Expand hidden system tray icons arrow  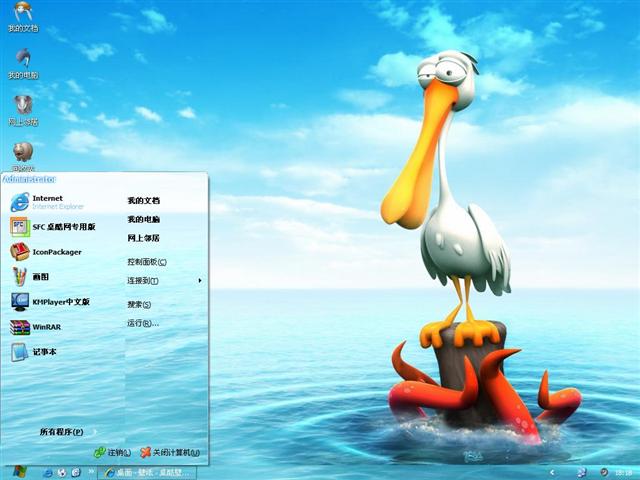tap(552, 473)
